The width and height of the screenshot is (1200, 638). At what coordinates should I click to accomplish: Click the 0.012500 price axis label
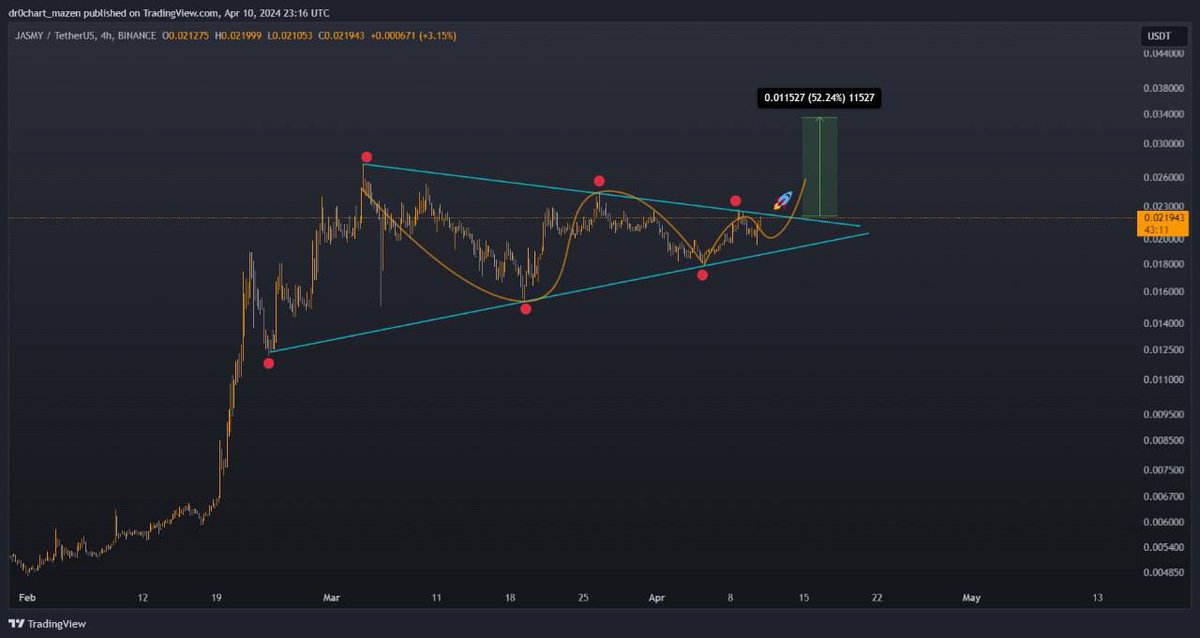click(x=1162, y=350)
